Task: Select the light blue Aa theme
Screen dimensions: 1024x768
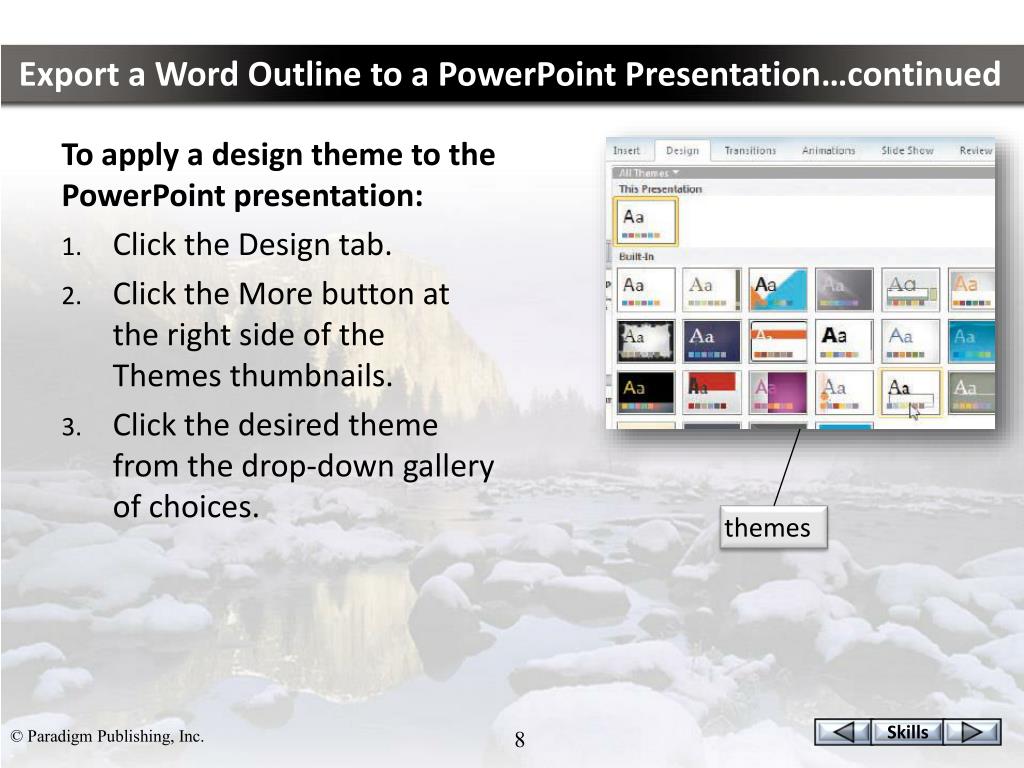Action: tap(910, 341)
